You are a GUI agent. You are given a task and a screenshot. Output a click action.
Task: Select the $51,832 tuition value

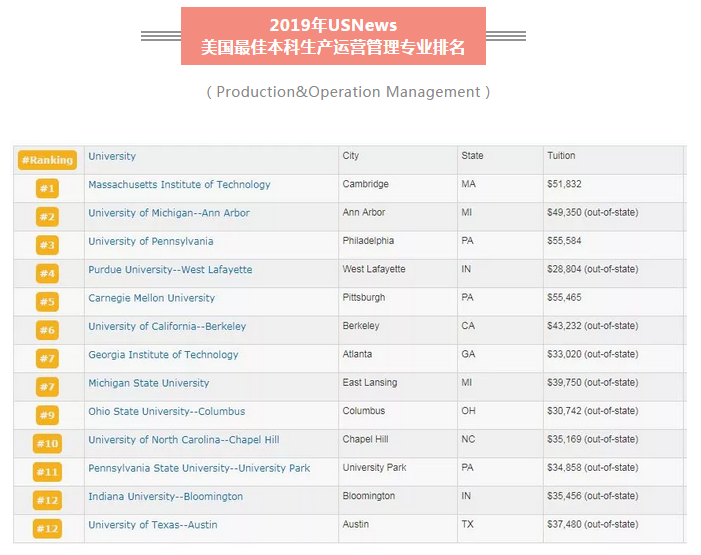tap(564, 184)
